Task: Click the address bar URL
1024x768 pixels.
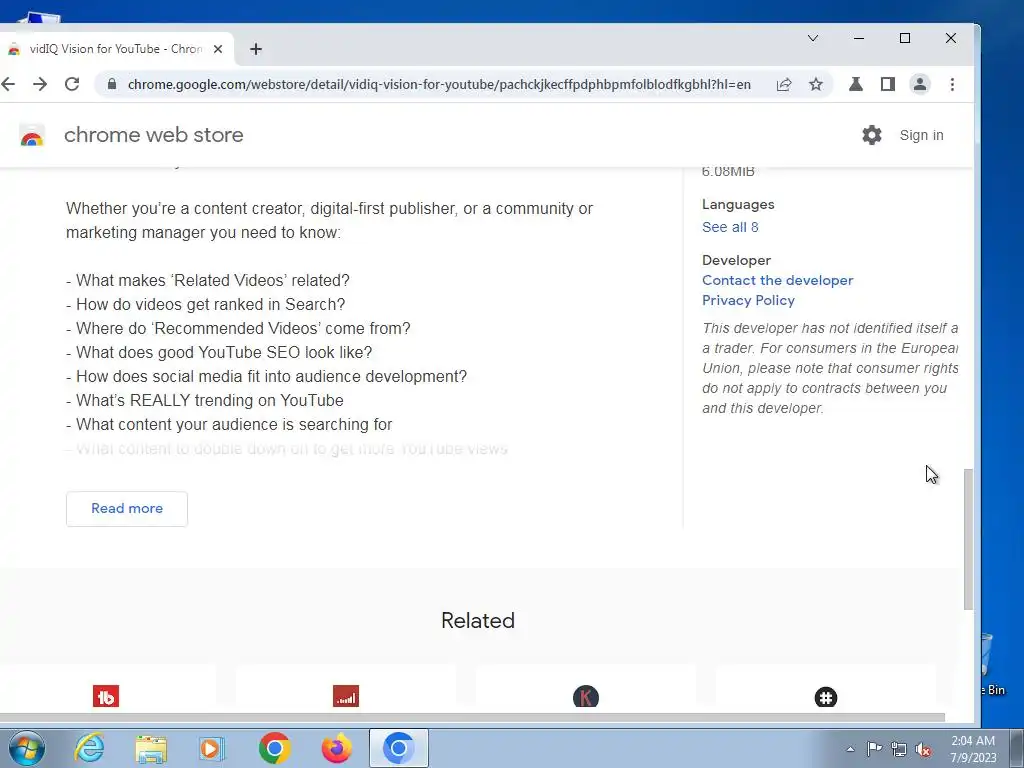Action: click(x=439, y=84)
